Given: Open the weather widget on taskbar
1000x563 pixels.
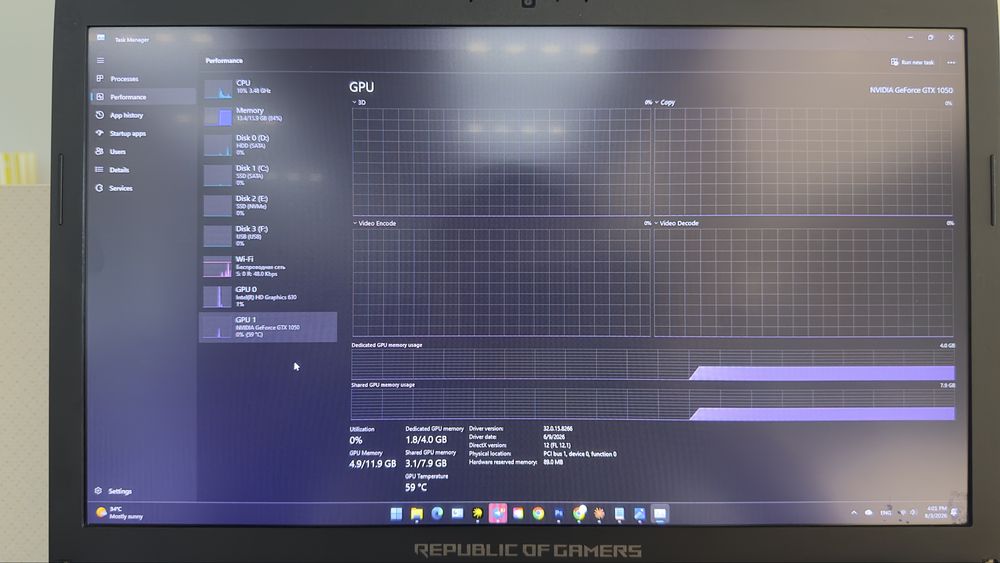Looking at the screenshot, I should [119, 513].
